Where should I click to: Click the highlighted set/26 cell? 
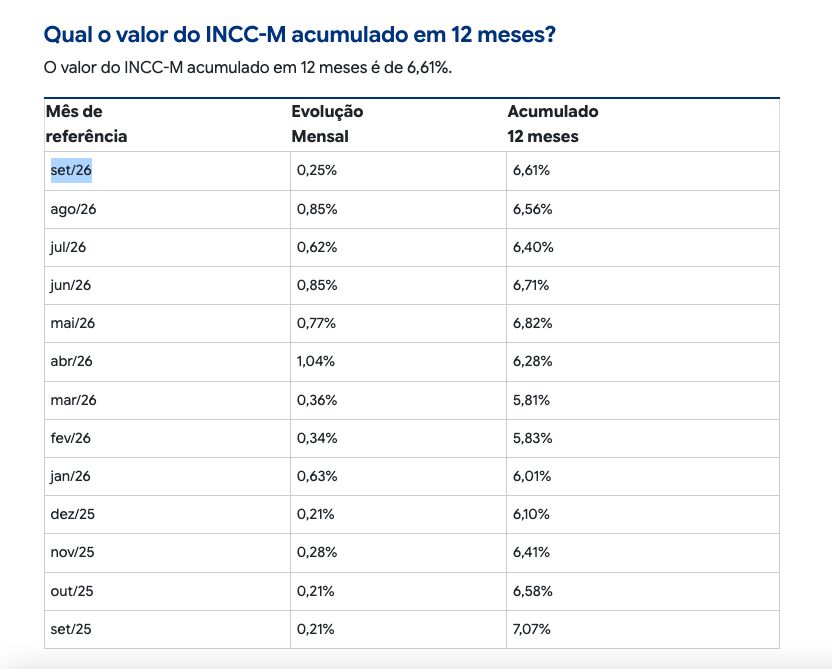[71, 170]
